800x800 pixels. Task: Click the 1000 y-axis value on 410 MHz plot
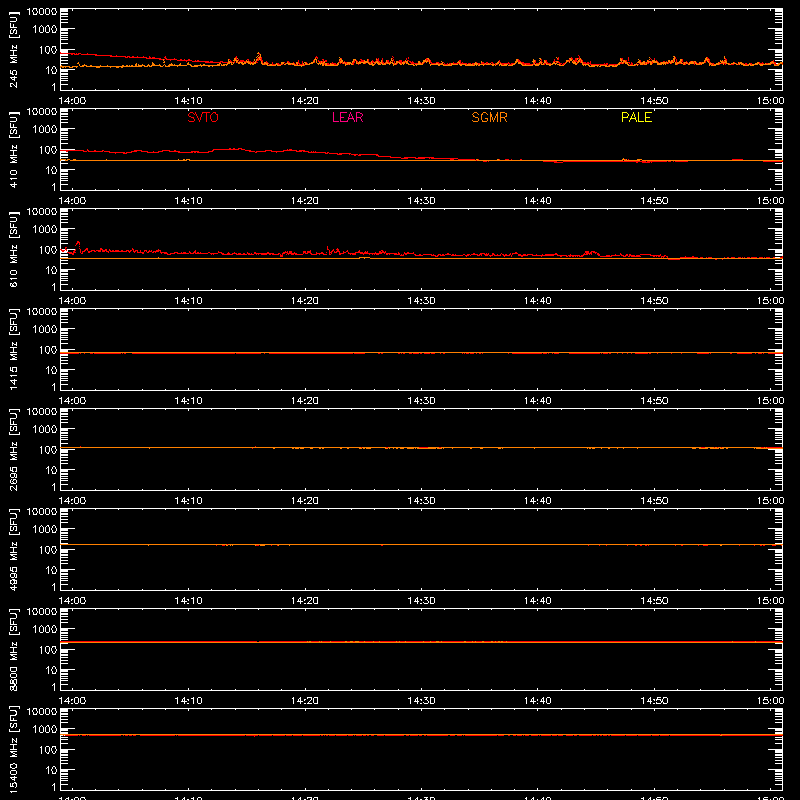pos(45,130)
